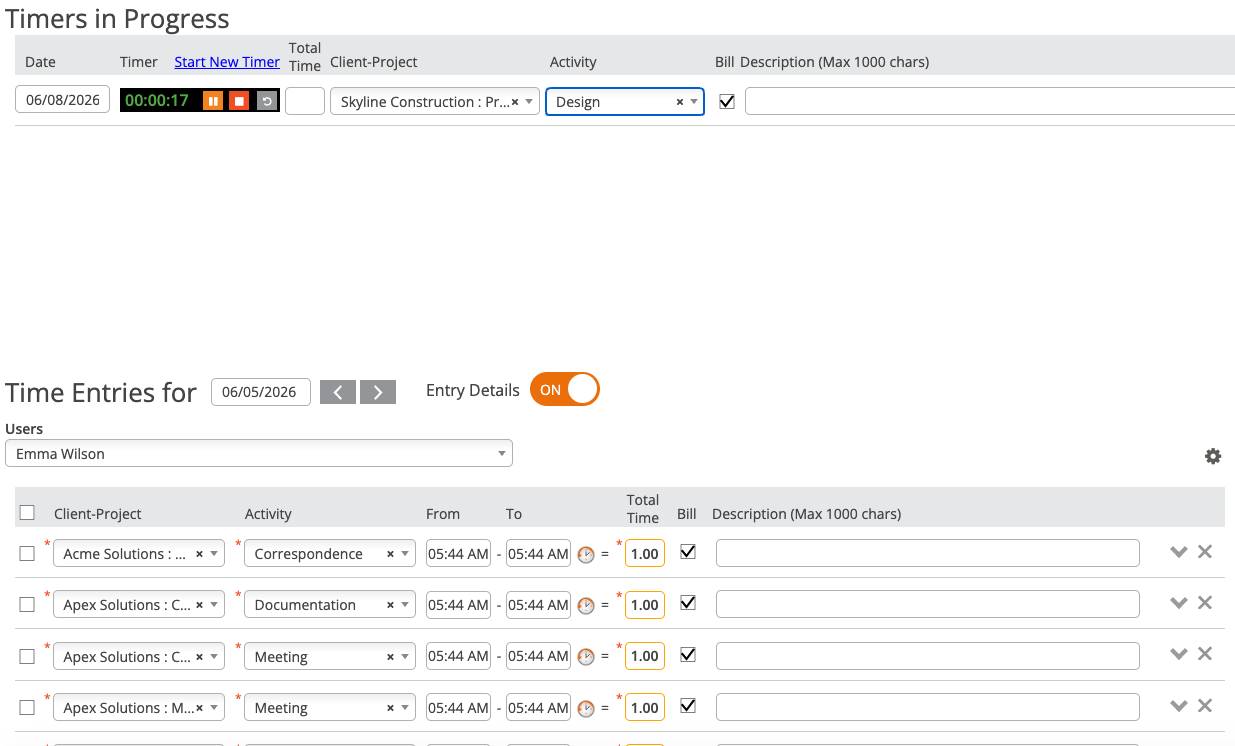Uncheck the Bill checkbox for the timer
The image size is (1235, 746).
pyautogui.click(x=727, y=101)
